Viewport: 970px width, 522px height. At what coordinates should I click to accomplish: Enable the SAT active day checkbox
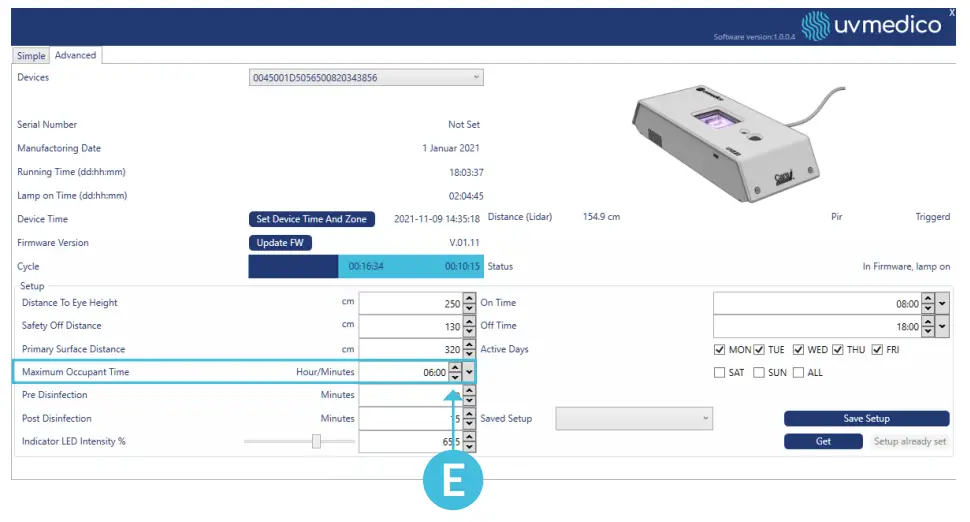pyautogui.click(x=719, y=372)
